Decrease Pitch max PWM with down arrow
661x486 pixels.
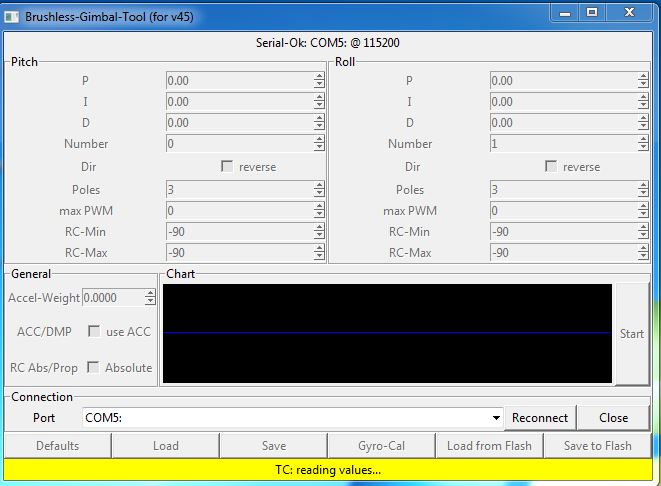pyautogui.click(x=319, y=214)
